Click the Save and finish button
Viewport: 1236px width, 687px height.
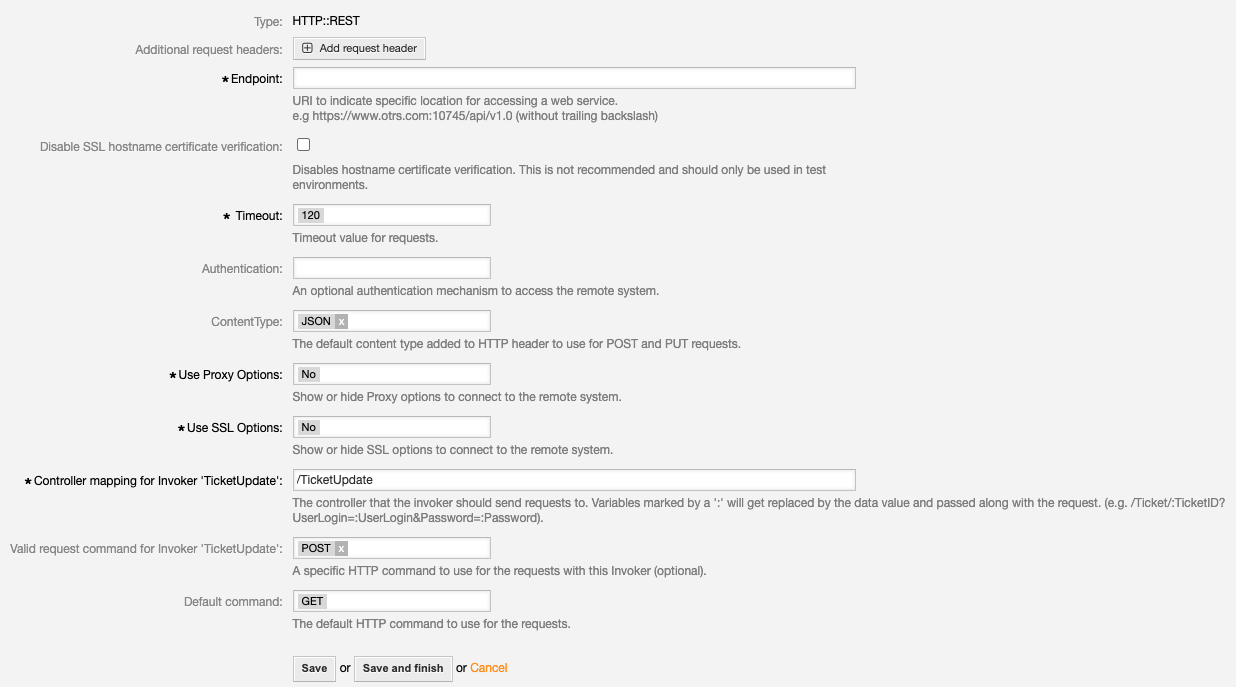click(x=403, y=668)
